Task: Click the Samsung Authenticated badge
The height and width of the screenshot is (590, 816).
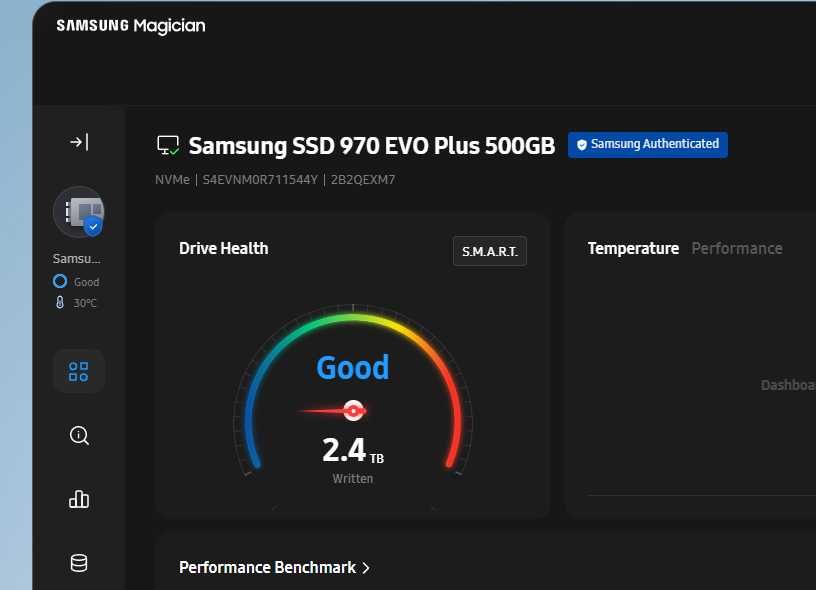Action: 648,144
